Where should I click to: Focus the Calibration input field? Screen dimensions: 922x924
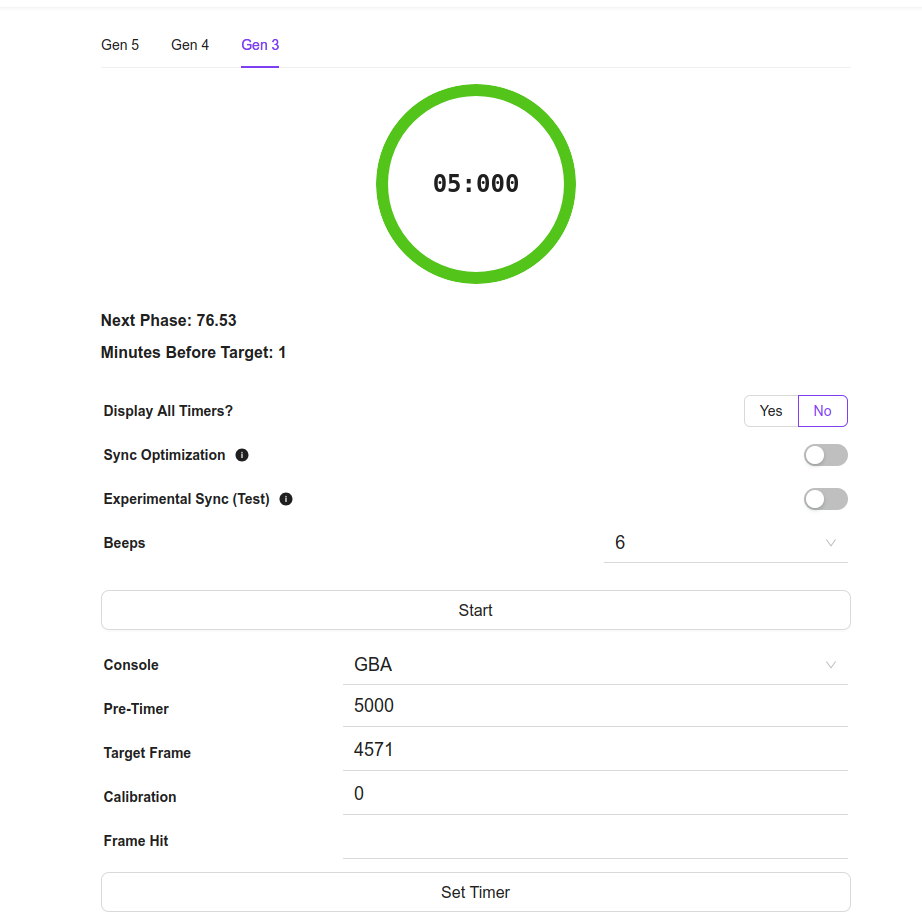(x=595, y=794)
